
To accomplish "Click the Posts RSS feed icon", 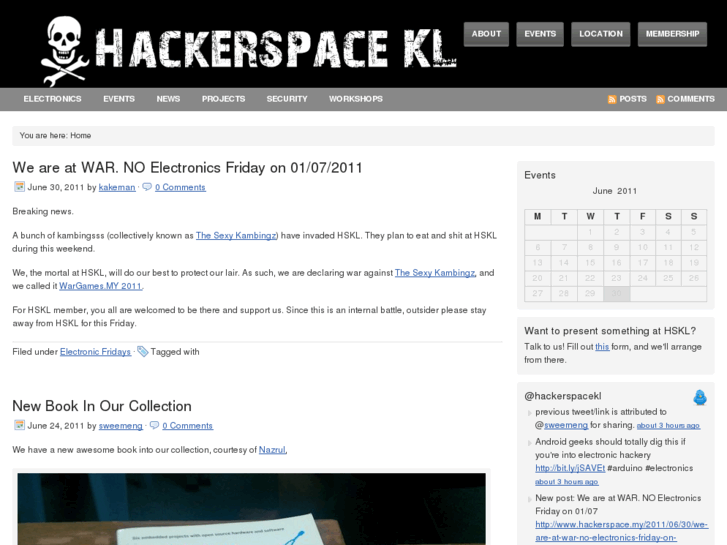I will tap(612, 99).
